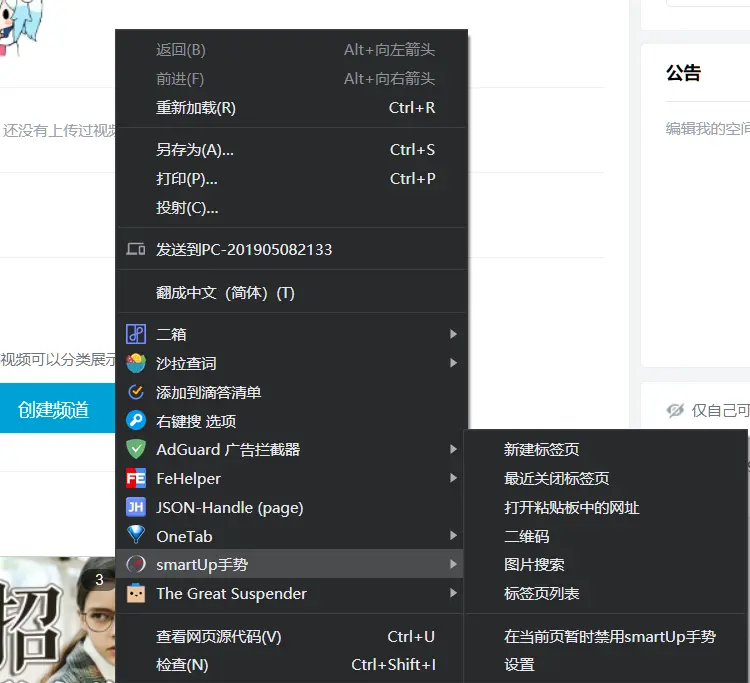Open 设置 in smartUp submenu
This screenshot has height=683, width=750.
click(606, 665)
